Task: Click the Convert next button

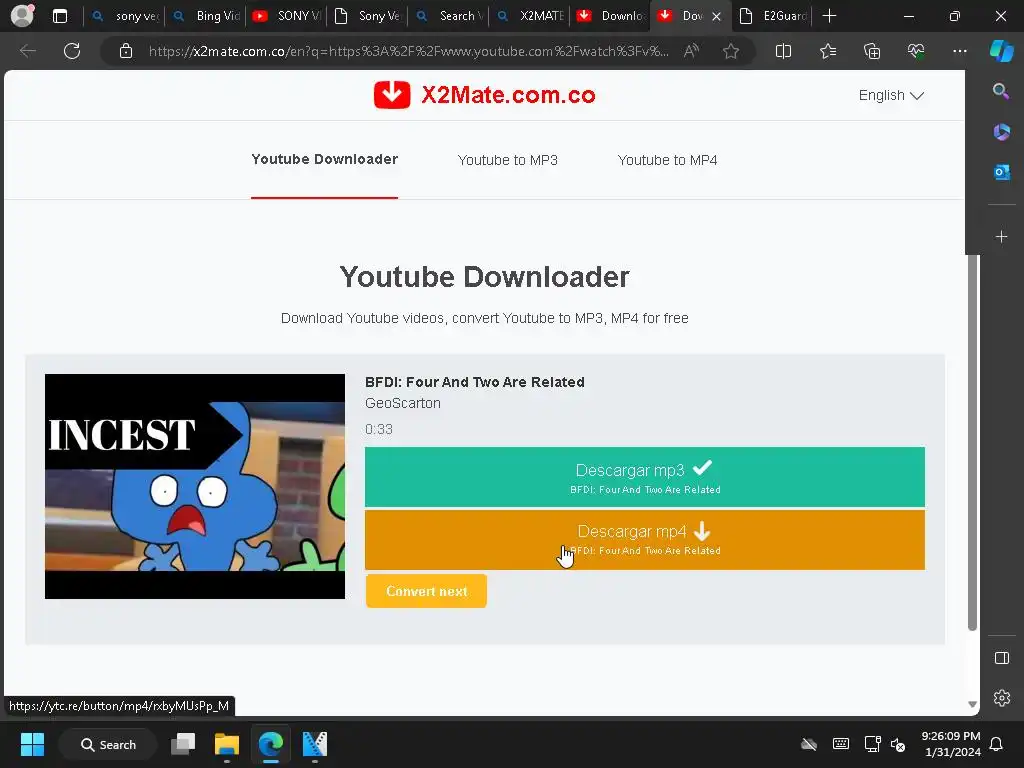Action: (426, 591)
